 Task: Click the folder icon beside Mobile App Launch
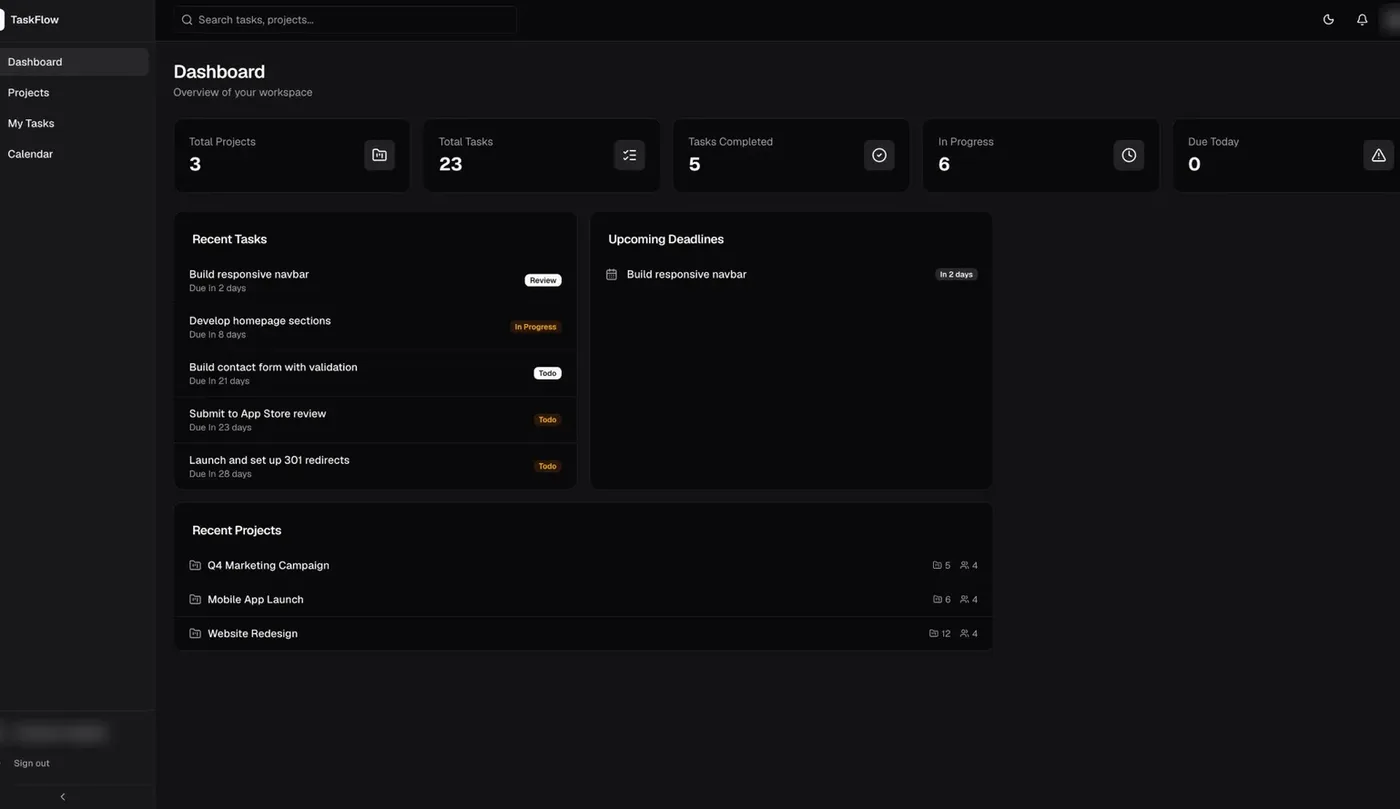195,599
